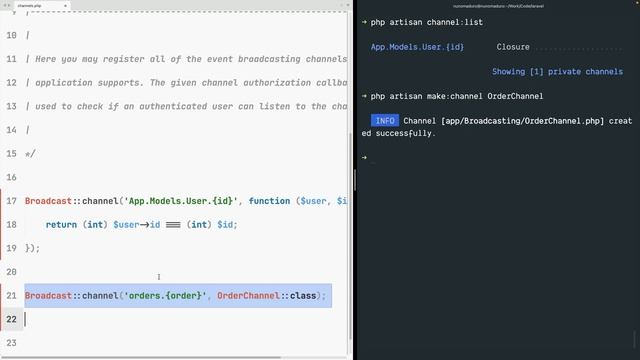Click line number 11 in the gutter
640x360 pixels.
pyautogui.click(x=11, y=59)
